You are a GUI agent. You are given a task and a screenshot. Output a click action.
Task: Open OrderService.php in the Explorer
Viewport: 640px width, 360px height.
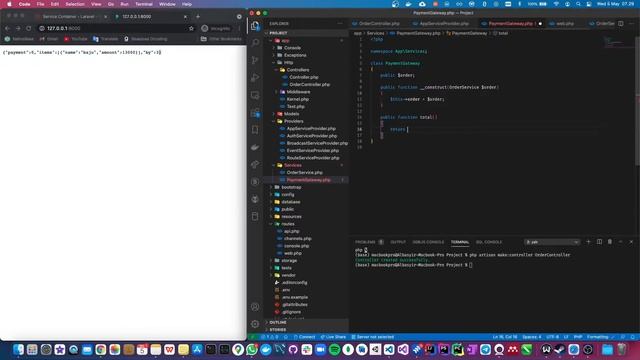[304, 172]
